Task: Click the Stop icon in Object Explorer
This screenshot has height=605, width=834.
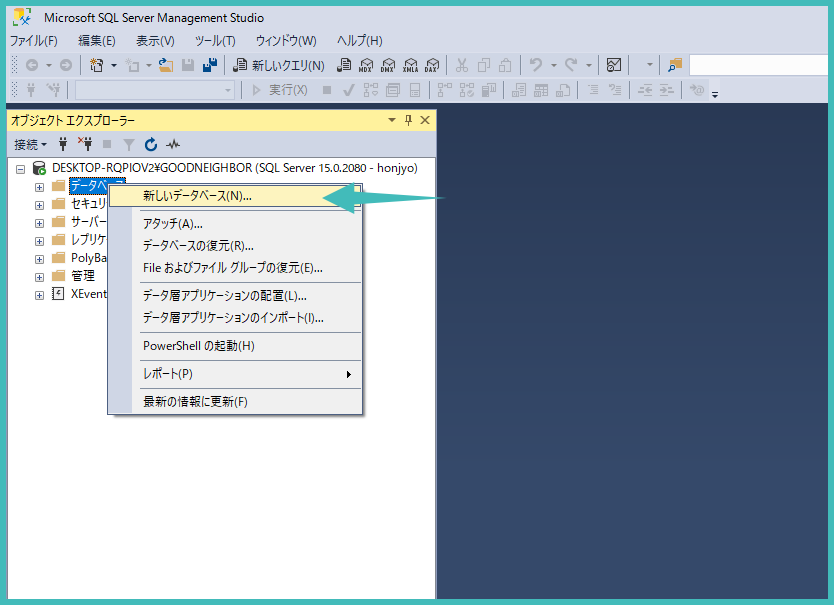Action: [107, 144]
